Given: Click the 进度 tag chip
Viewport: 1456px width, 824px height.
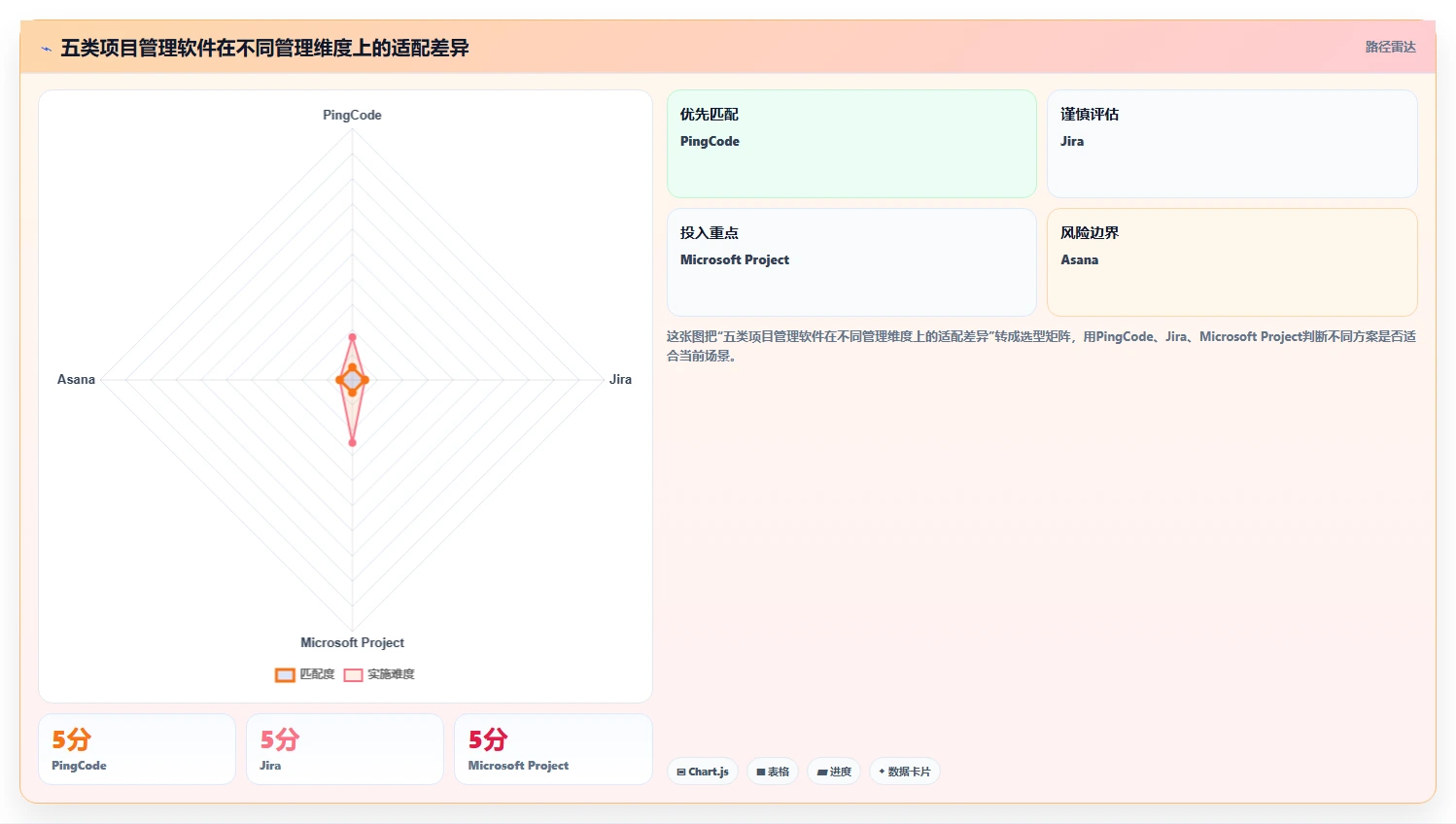Looking at the screenshot, I should coord(834,772).
